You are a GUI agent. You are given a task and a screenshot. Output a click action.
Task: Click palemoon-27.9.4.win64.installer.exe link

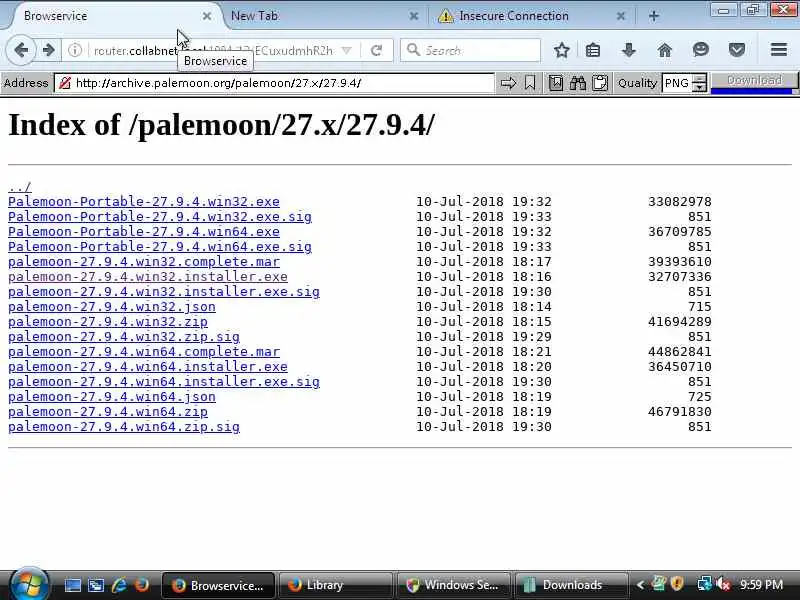148,366
